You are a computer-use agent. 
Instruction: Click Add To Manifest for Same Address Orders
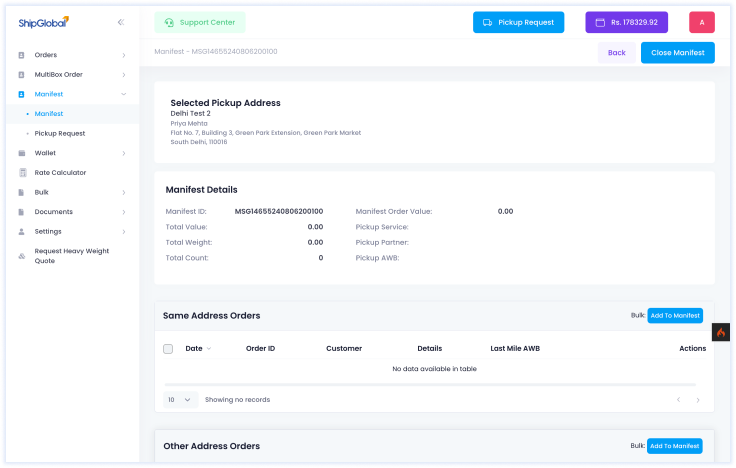[x=674, y=315]
